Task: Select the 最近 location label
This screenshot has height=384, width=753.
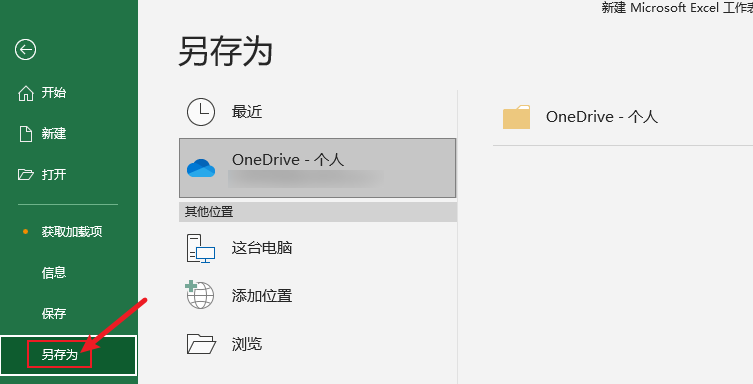Action: click(247, 112)
